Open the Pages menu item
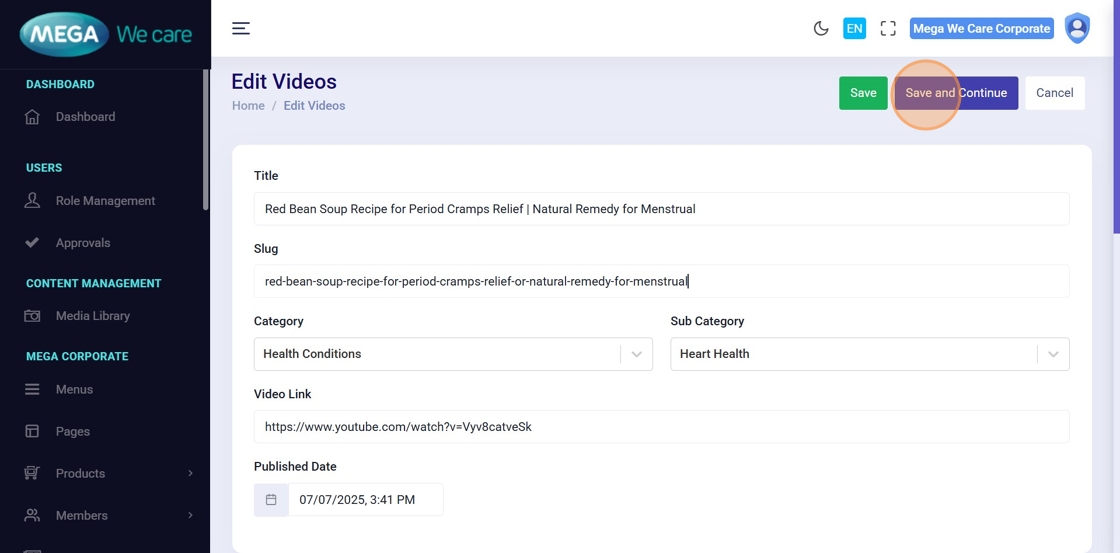The image size is (1120, 553). tap(73, 432)
